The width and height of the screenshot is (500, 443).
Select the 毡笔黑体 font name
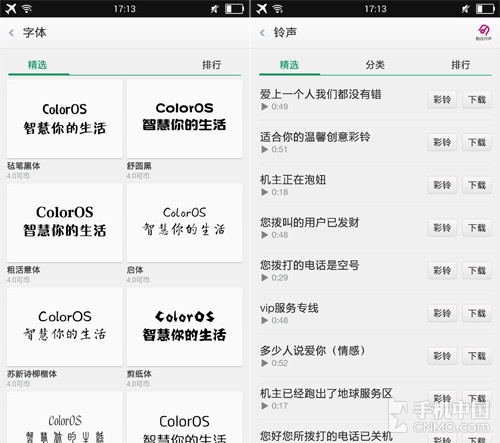24,166
